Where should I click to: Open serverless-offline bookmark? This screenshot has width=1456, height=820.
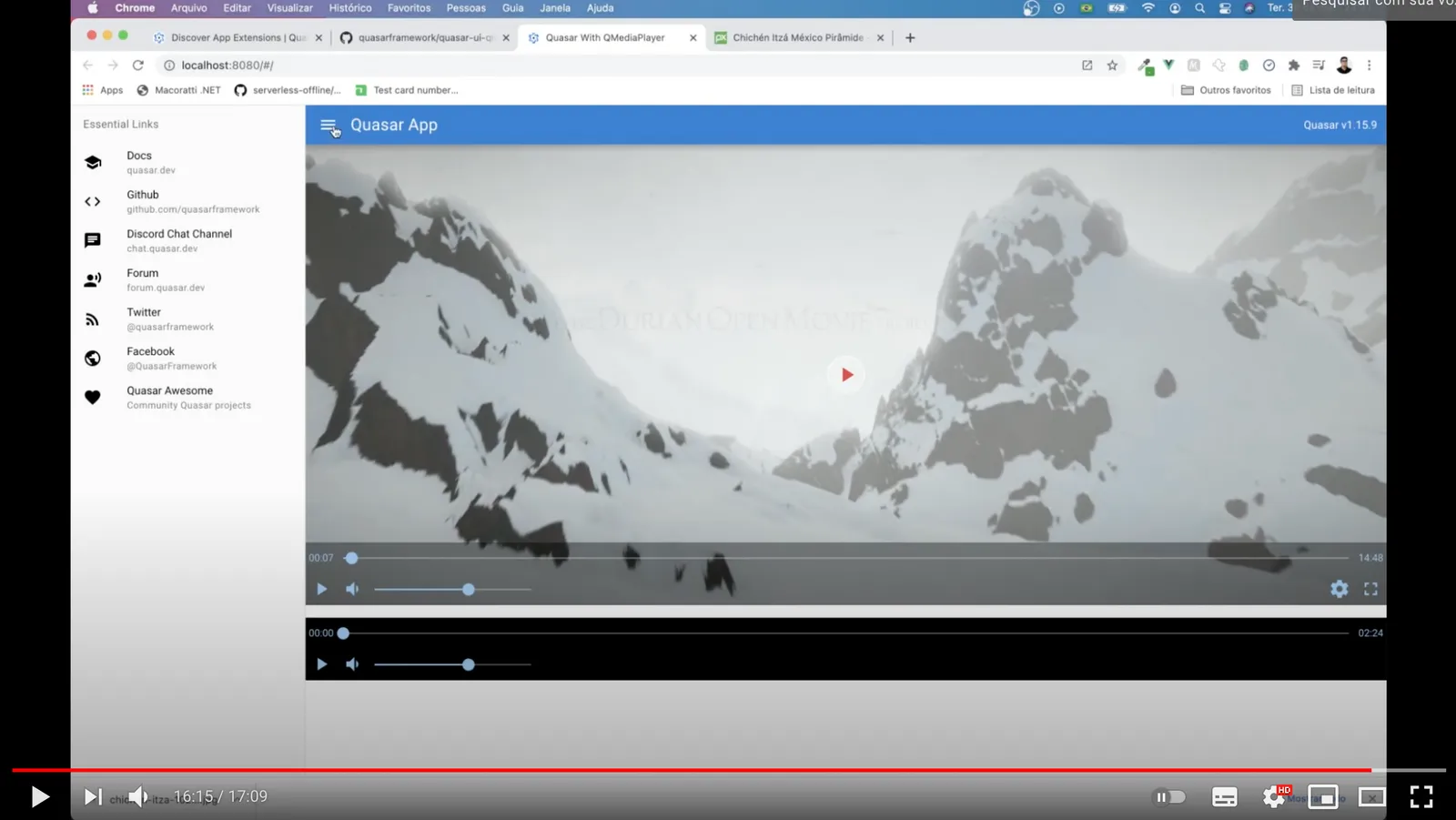pyautogui.click(x=288, y=90)
